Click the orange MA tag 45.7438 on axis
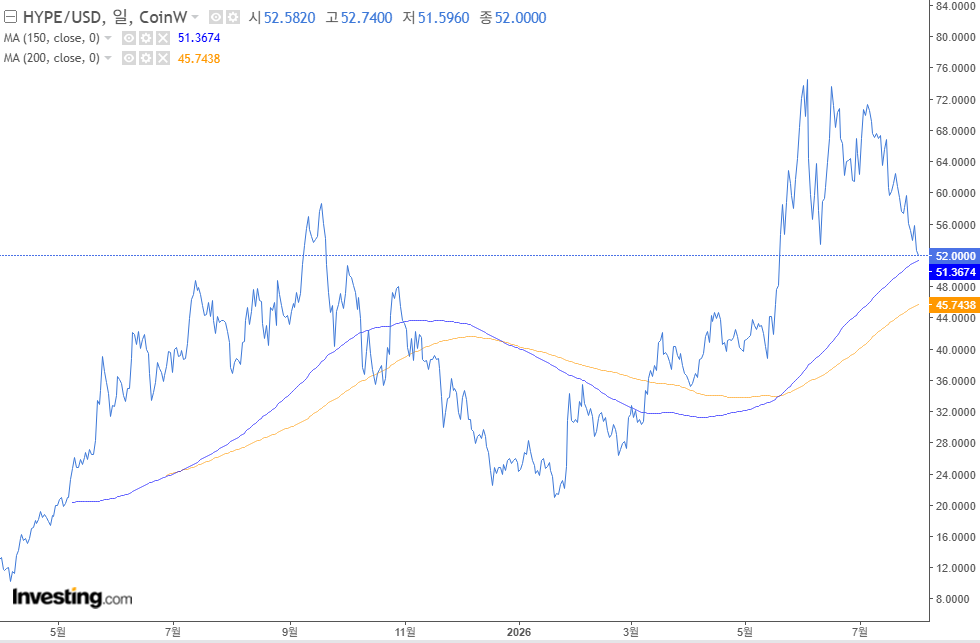The image size is (980, 643). (954, 305)
